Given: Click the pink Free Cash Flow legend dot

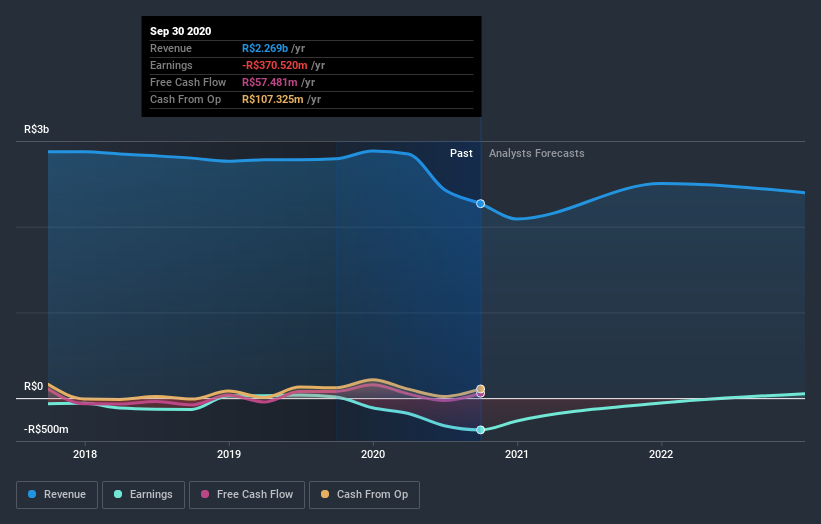Looking at the screenshot, I should coord(205,494).
